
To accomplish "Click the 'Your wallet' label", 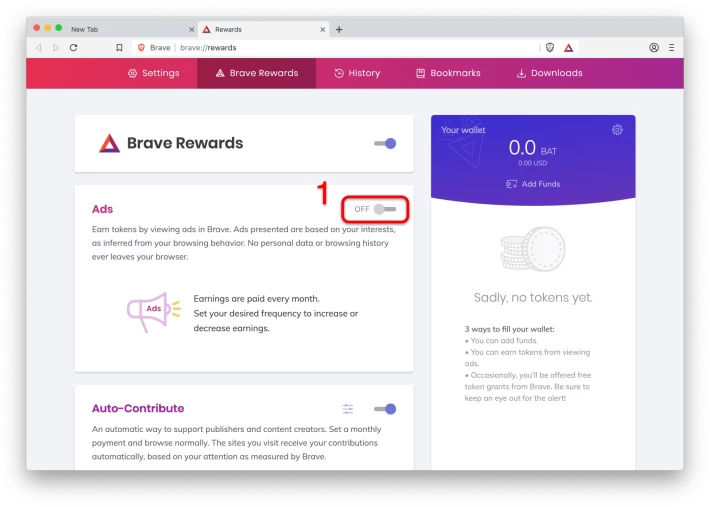I will click(x=463, y=130).
